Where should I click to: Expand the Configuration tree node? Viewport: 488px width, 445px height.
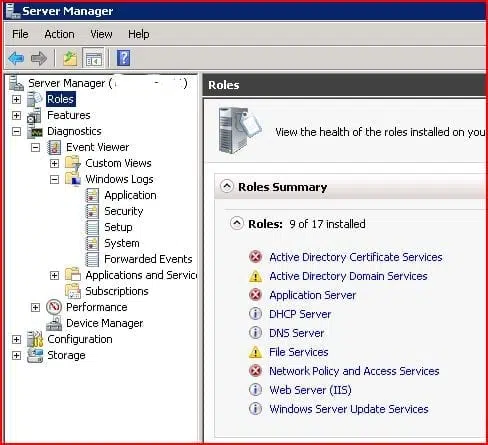coord(16,339)
